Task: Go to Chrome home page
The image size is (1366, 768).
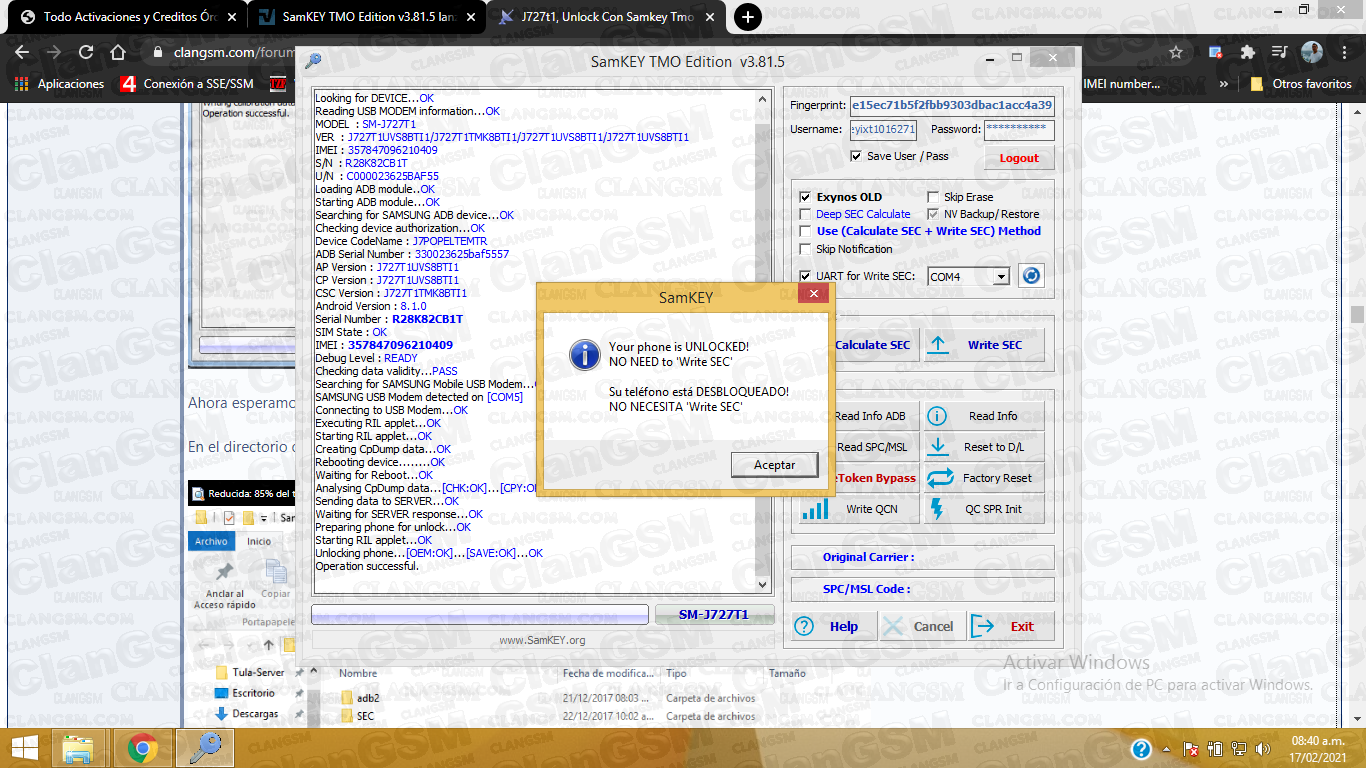Action: [118, 52]
